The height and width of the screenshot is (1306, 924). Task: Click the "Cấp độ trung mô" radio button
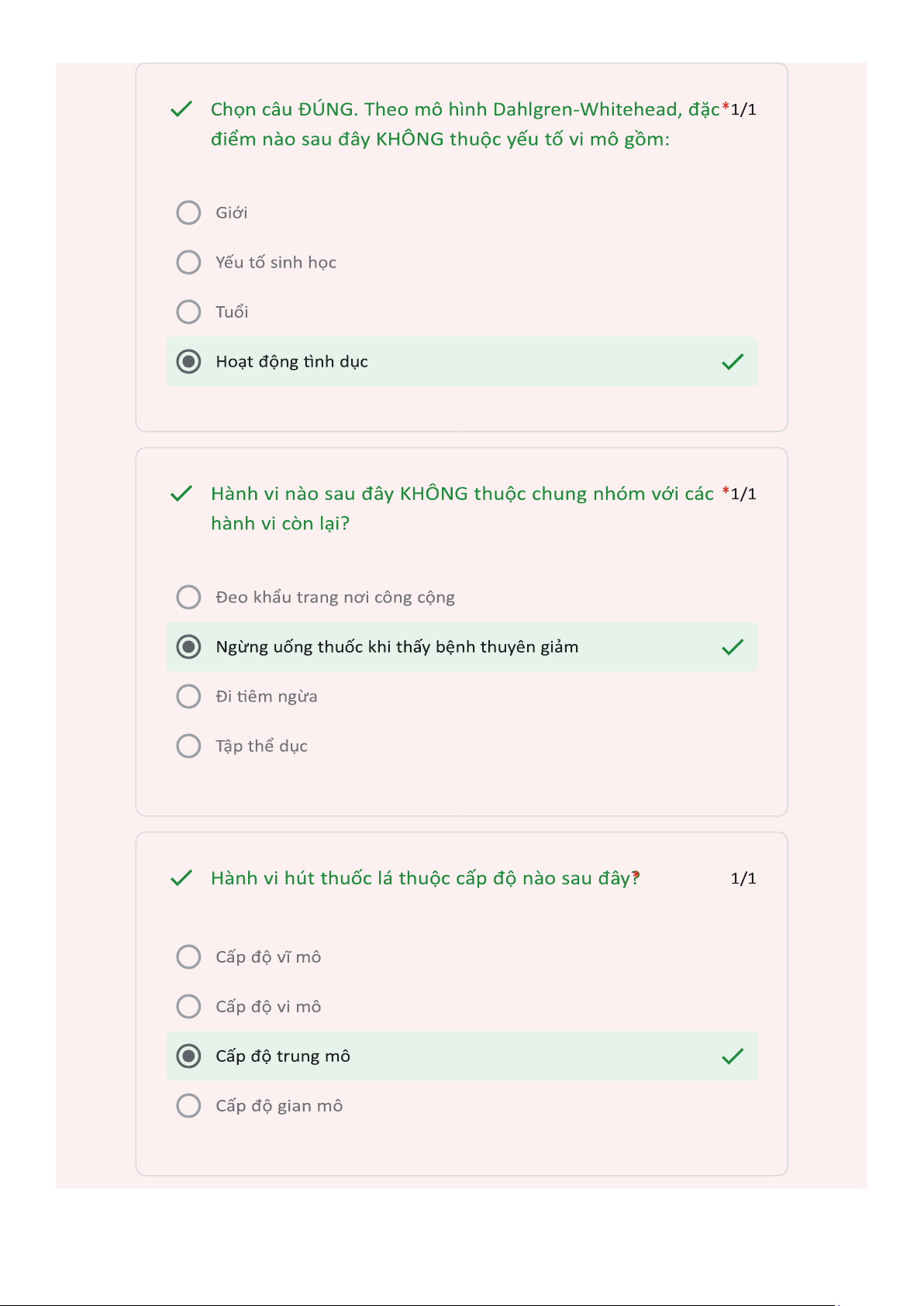[x=188, y=1056]
